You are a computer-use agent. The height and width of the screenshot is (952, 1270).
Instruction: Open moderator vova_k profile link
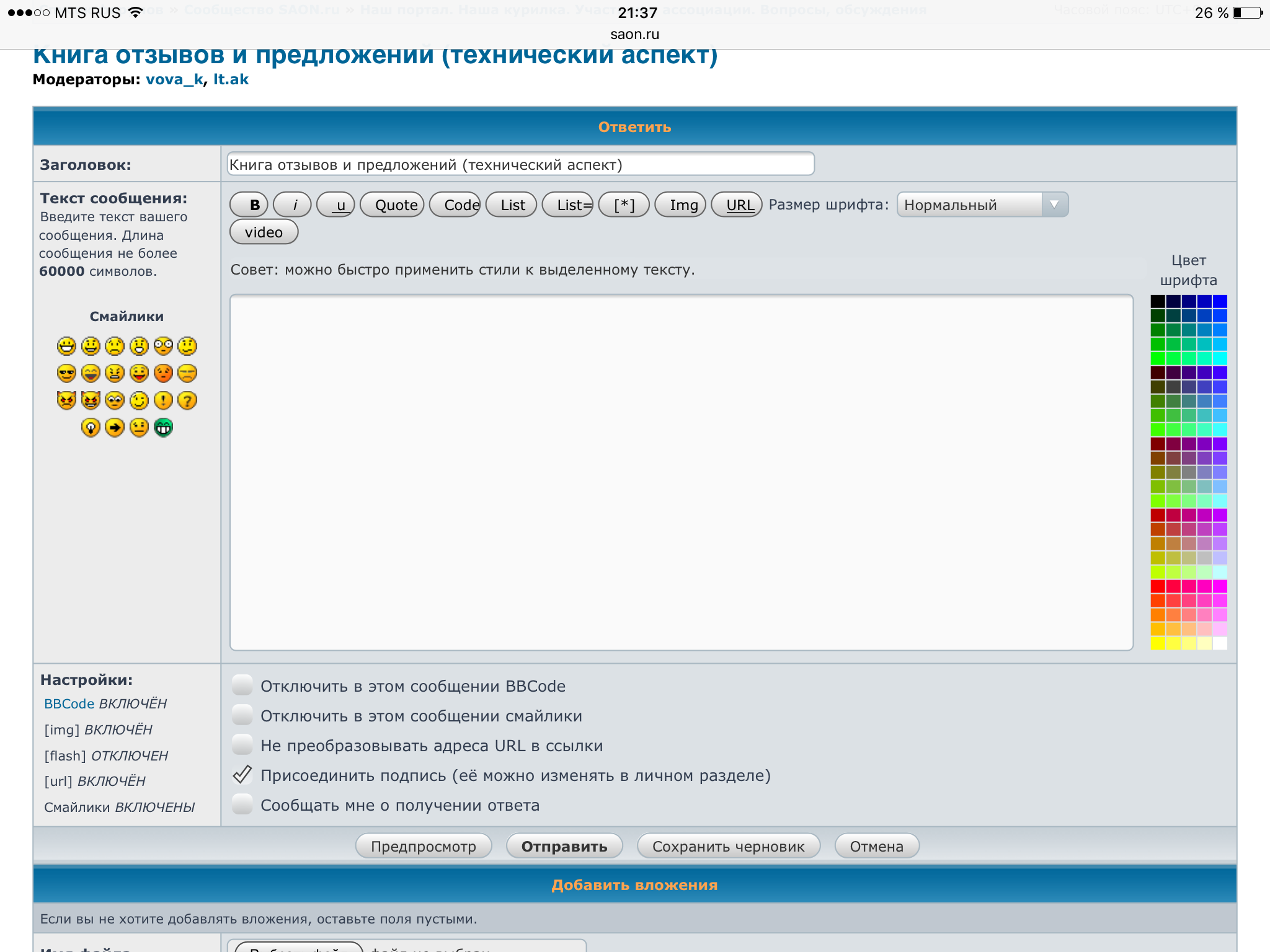pos(174,79)
